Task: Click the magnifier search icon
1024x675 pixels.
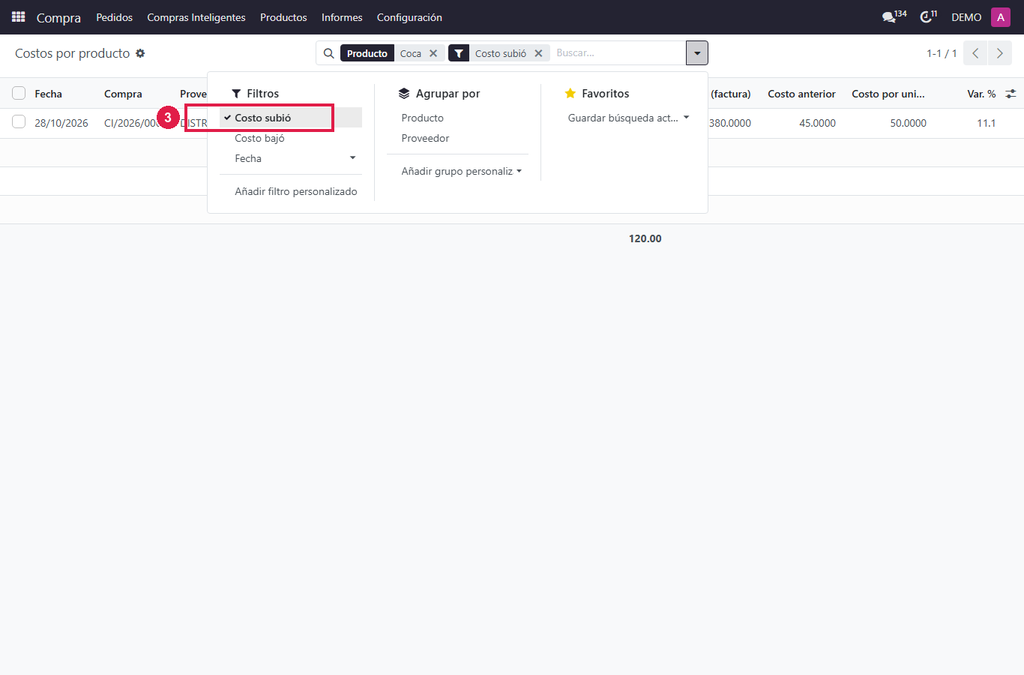Action: pyautogui.click(x=328, y=54)
